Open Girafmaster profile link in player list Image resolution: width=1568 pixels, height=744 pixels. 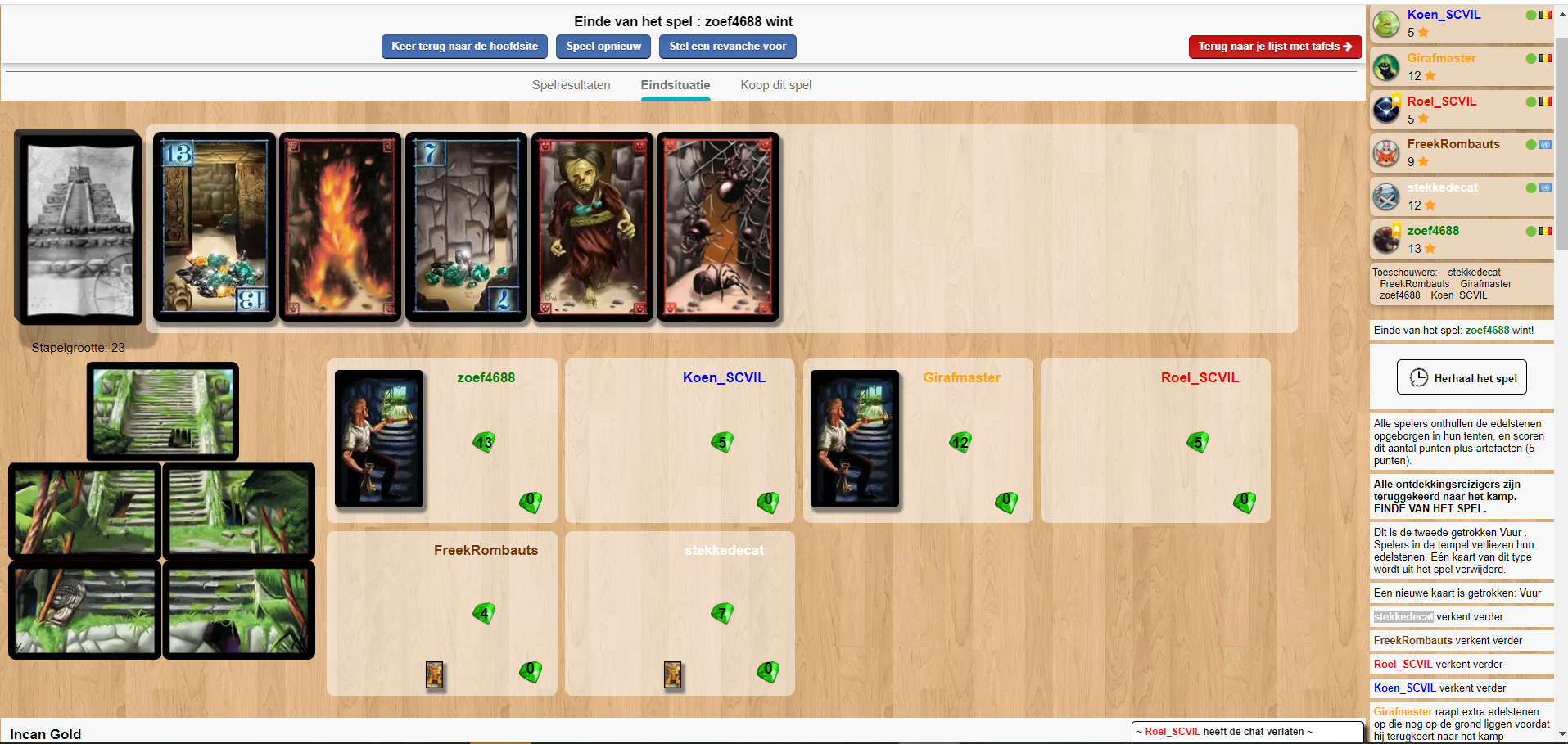point(1442,58)
